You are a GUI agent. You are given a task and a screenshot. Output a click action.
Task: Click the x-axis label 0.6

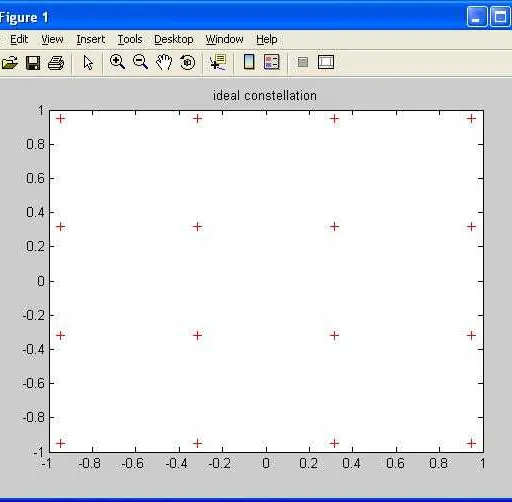pyautogui.click(x=395, y=463)
